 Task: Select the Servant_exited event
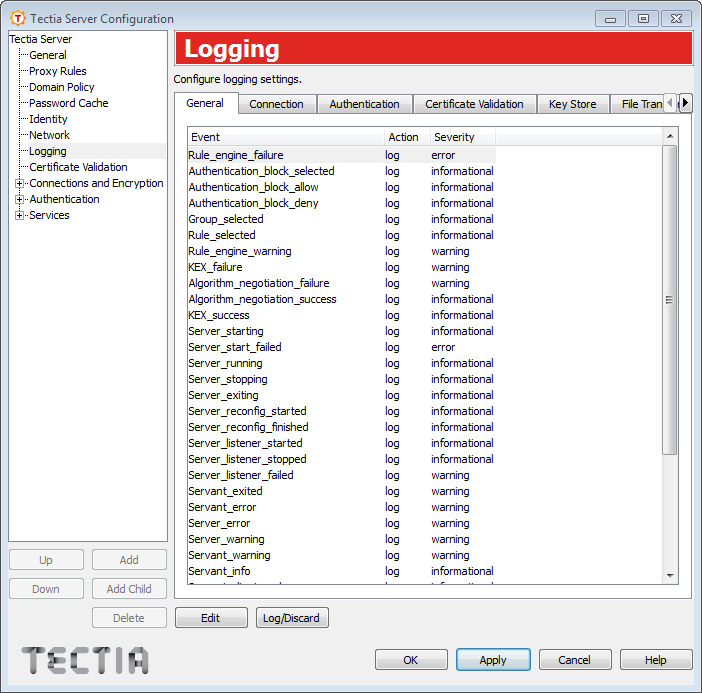(x=342, y=491)
